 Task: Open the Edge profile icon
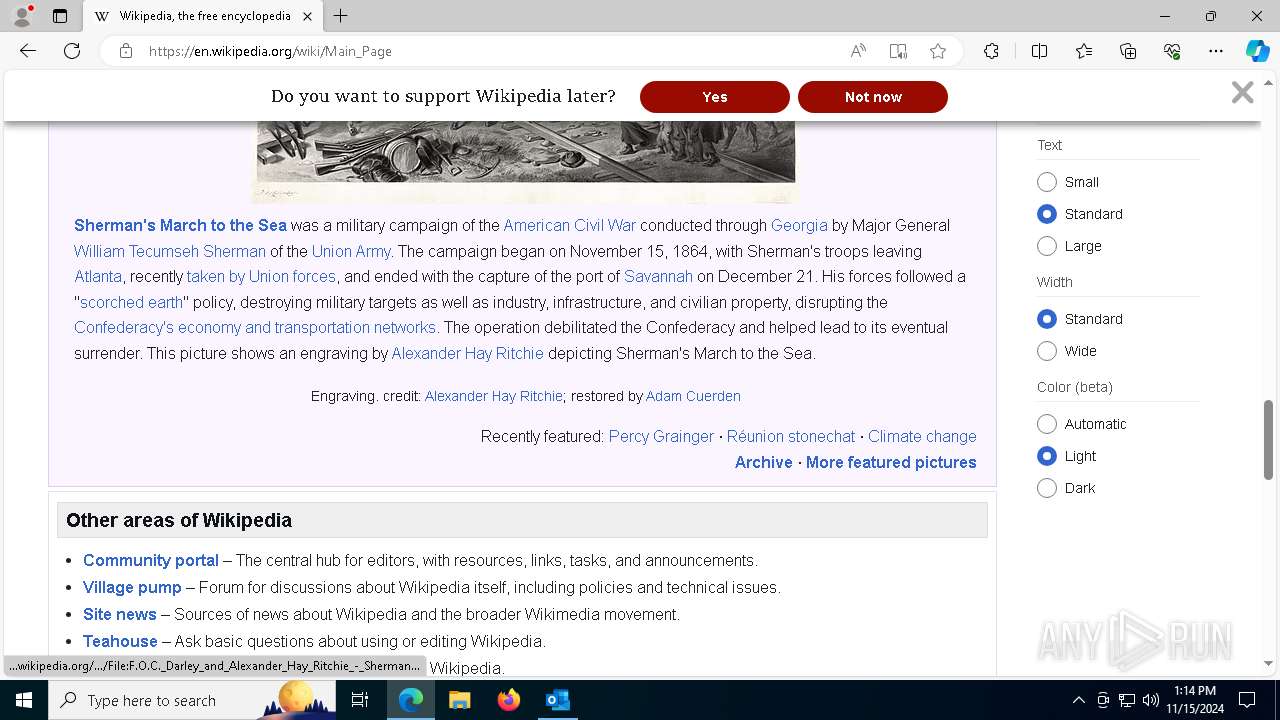coord(21,16)
